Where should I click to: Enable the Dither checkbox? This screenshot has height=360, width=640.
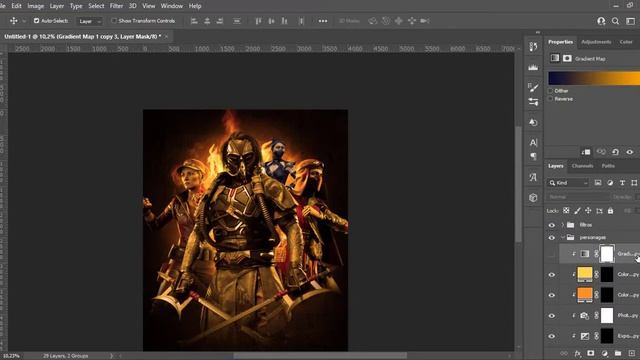point(550,91)
